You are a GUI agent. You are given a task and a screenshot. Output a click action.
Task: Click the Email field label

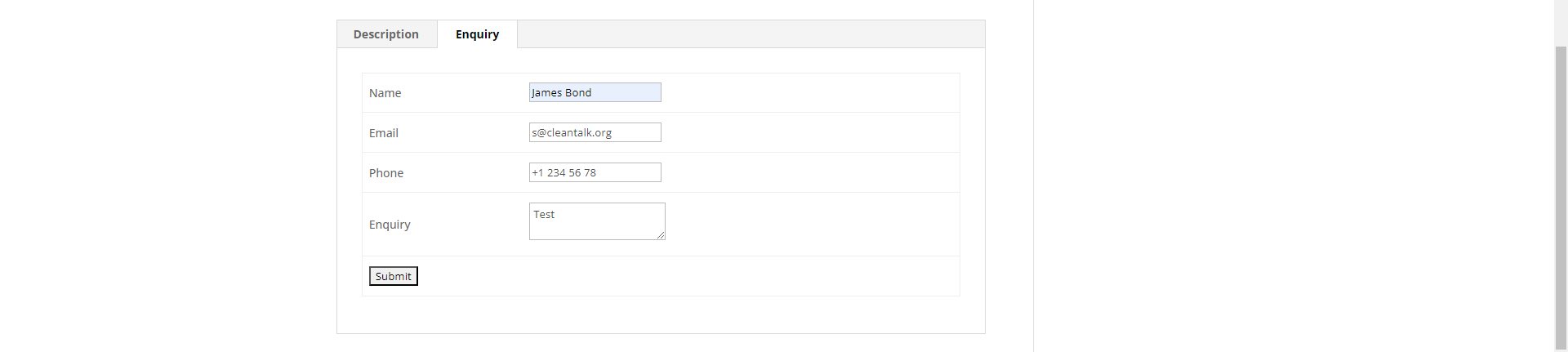pyautogui.click(x=383, y=133)
